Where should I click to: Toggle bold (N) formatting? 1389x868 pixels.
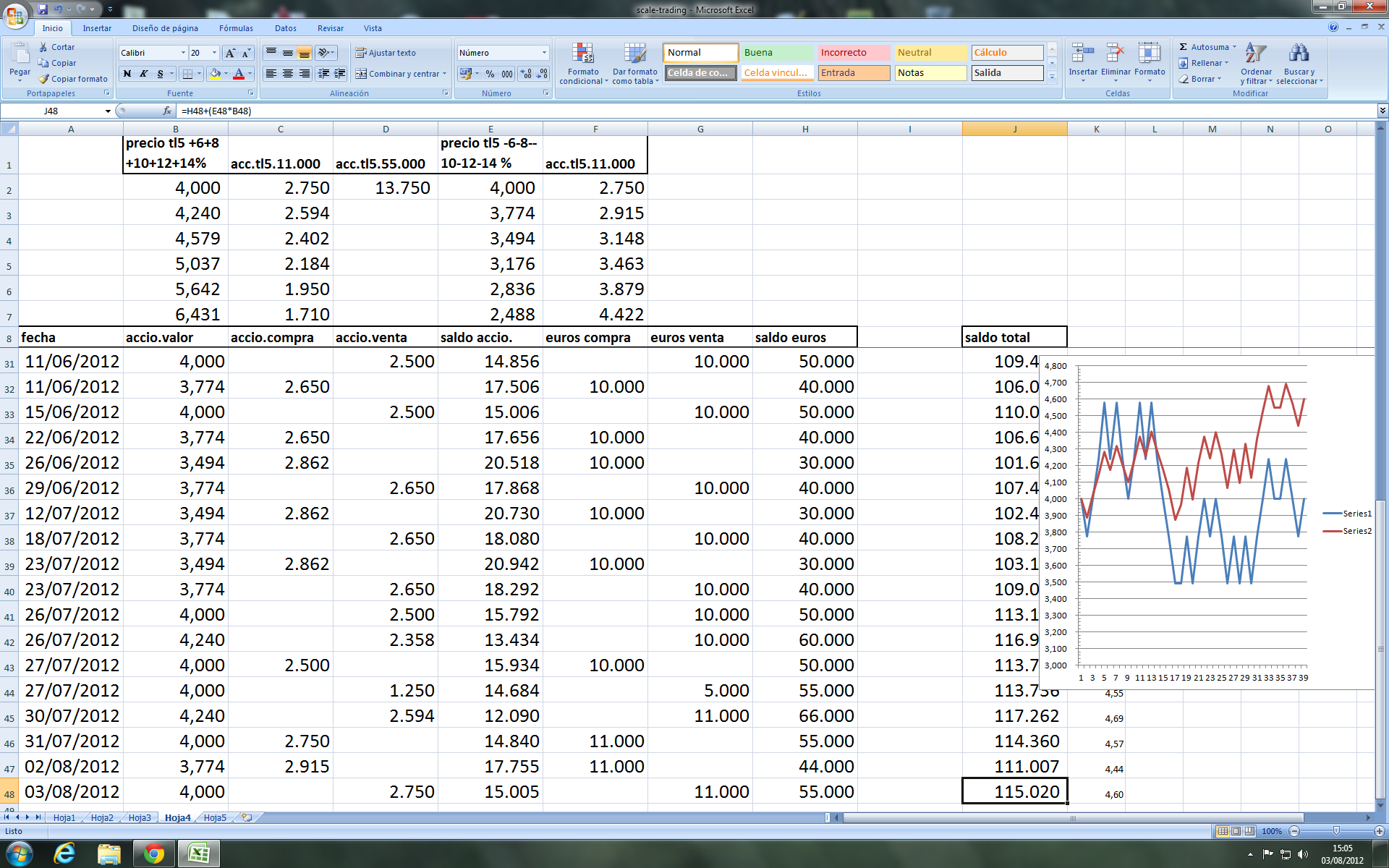[127, 74]
